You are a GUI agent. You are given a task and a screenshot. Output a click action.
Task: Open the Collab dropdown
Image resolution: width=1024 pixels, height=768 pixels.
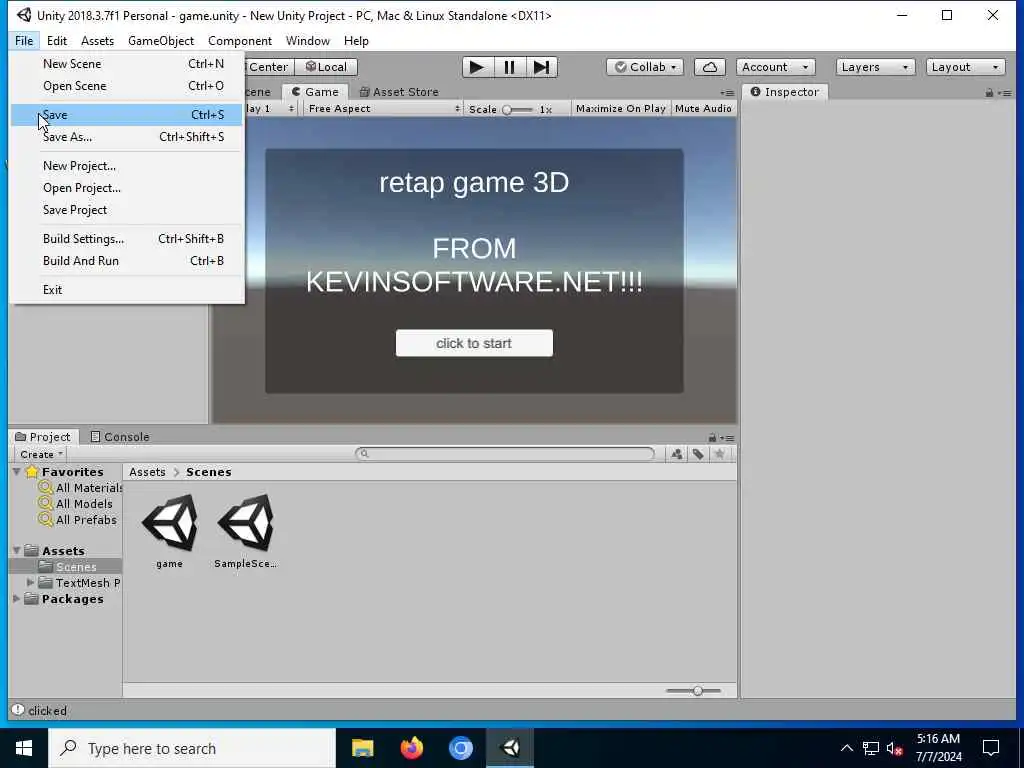[645, 67]
